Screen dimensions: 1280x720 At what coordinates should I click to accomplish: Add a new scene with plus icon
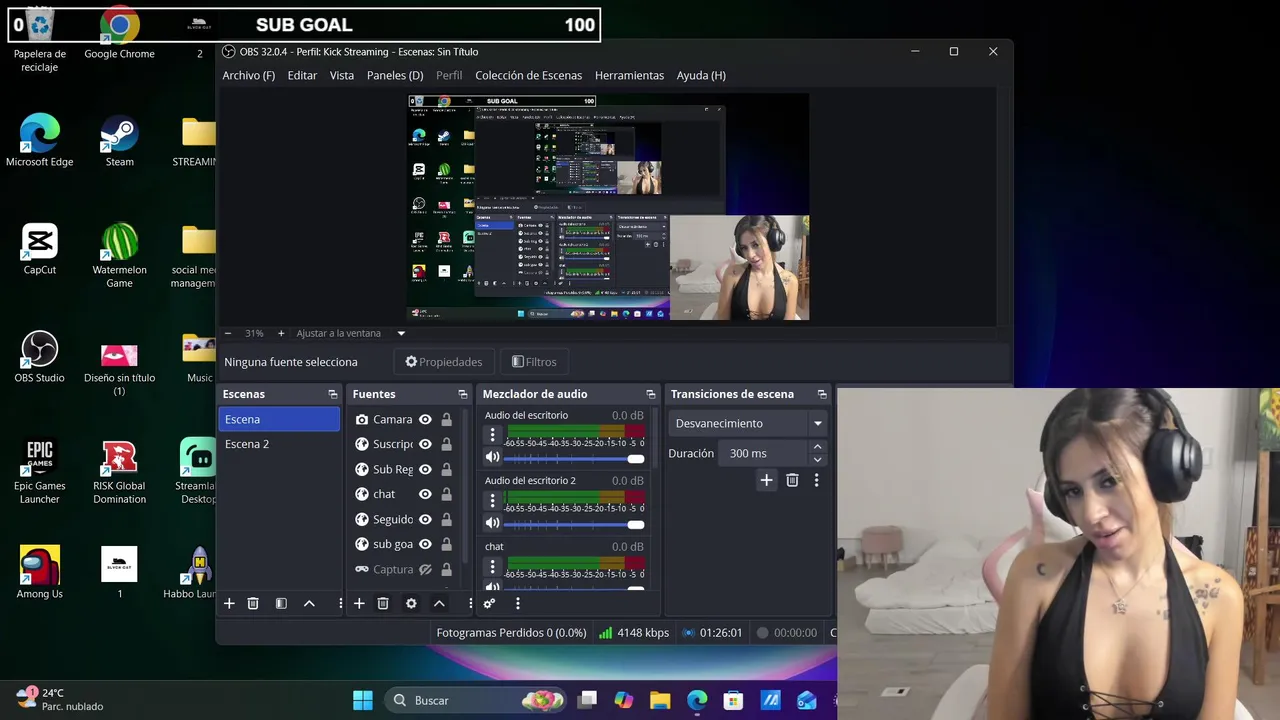[x=229, y=603]
